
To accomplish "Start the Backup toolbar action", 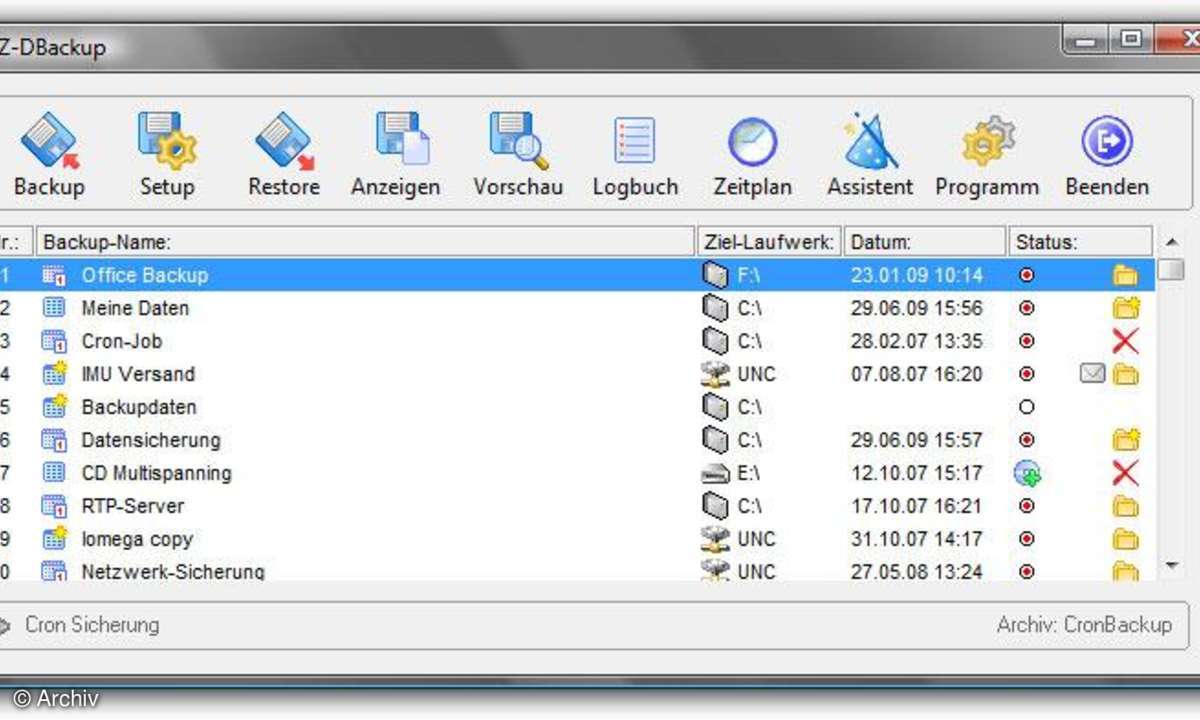I will [x=50, y=155].
